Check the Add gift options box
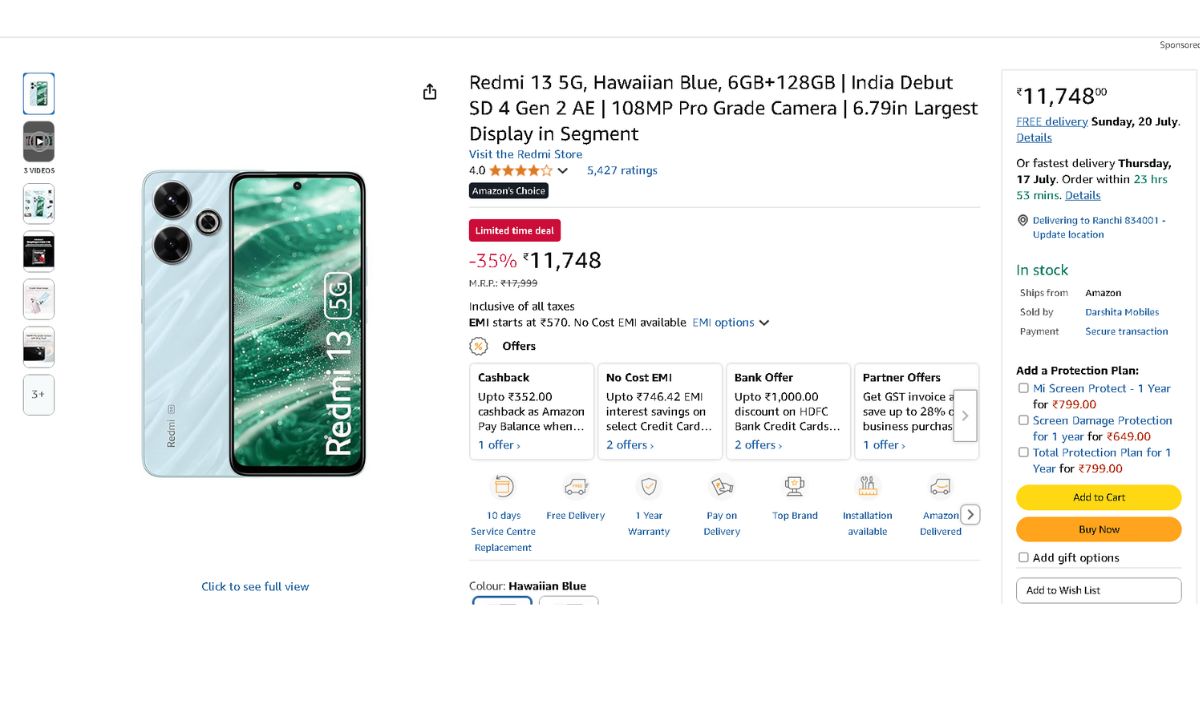Image resolution: width=1200 pixels, height=720 pixels. tap(1023, 558)
